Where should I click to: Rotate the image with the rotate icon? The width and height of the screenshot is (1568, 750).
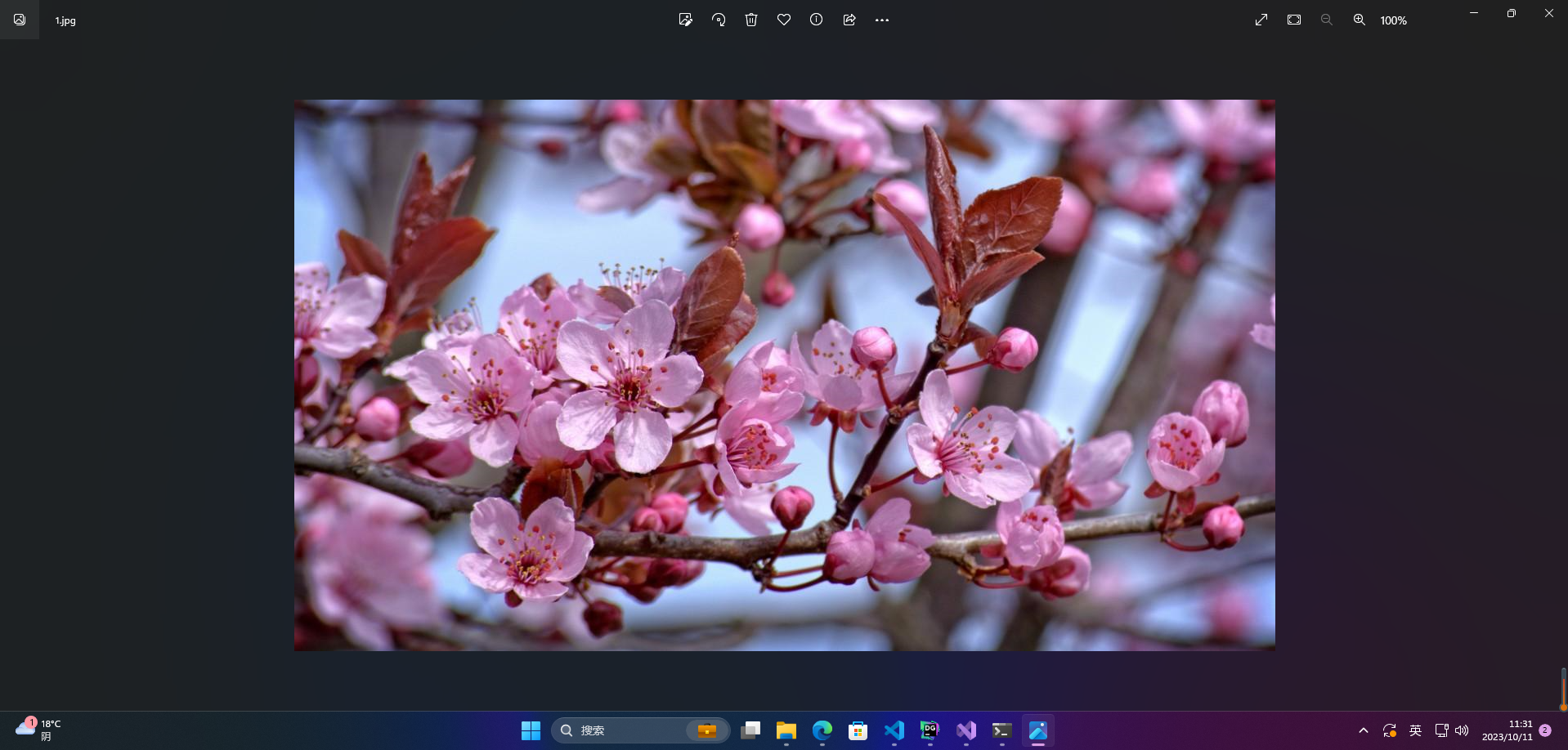coord(719,20)
